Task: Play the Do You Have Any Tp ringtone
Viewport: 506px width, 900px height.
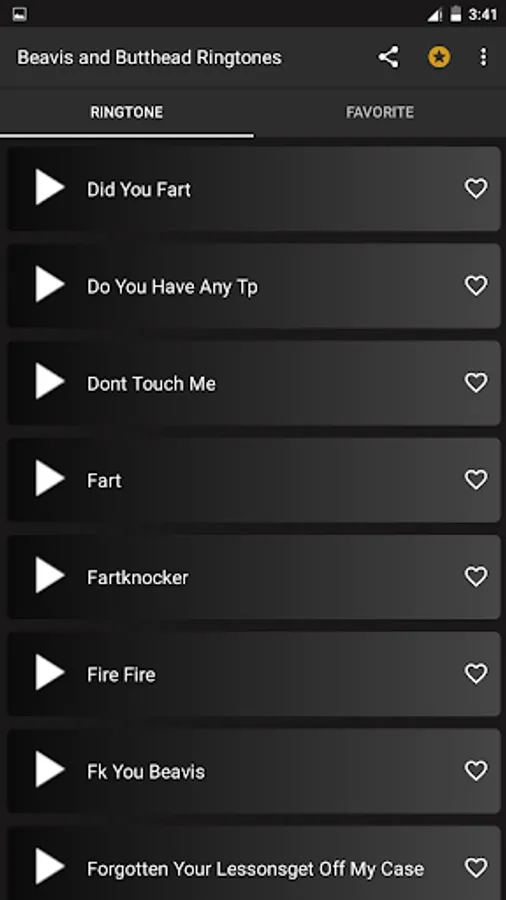Action: 50,284
